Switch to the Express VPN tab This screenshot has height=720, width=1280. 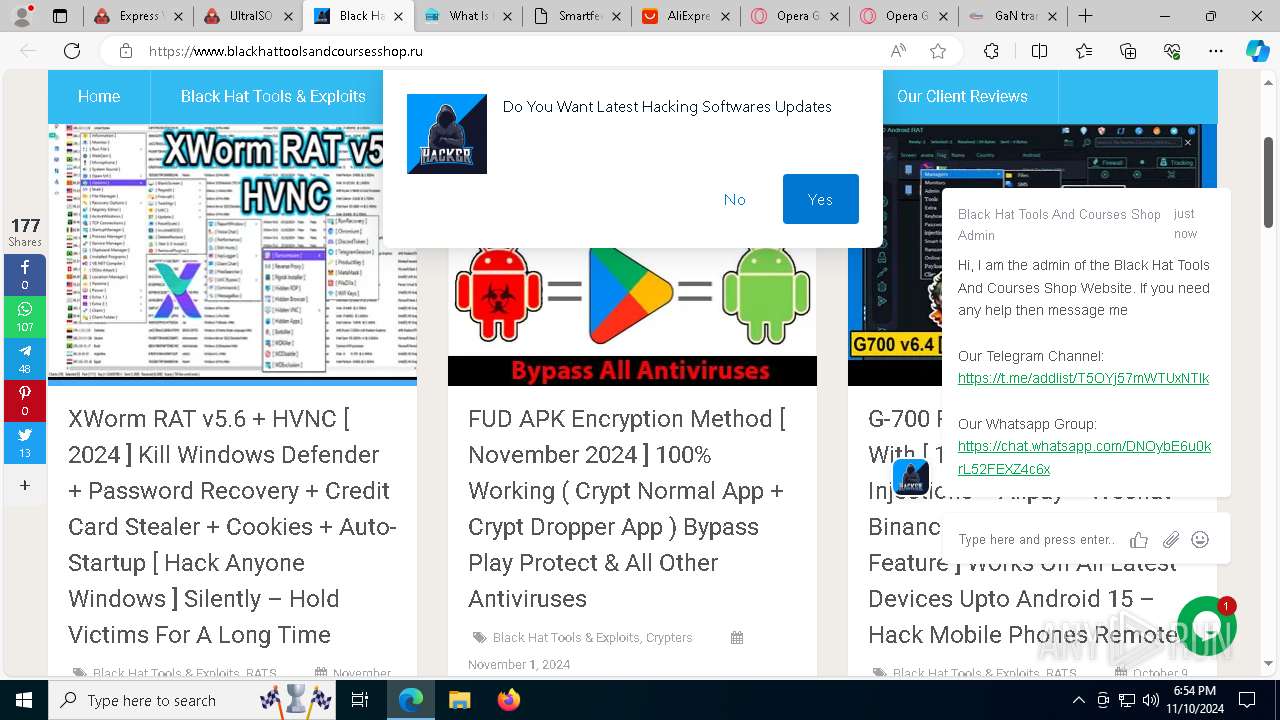point(137,16)
